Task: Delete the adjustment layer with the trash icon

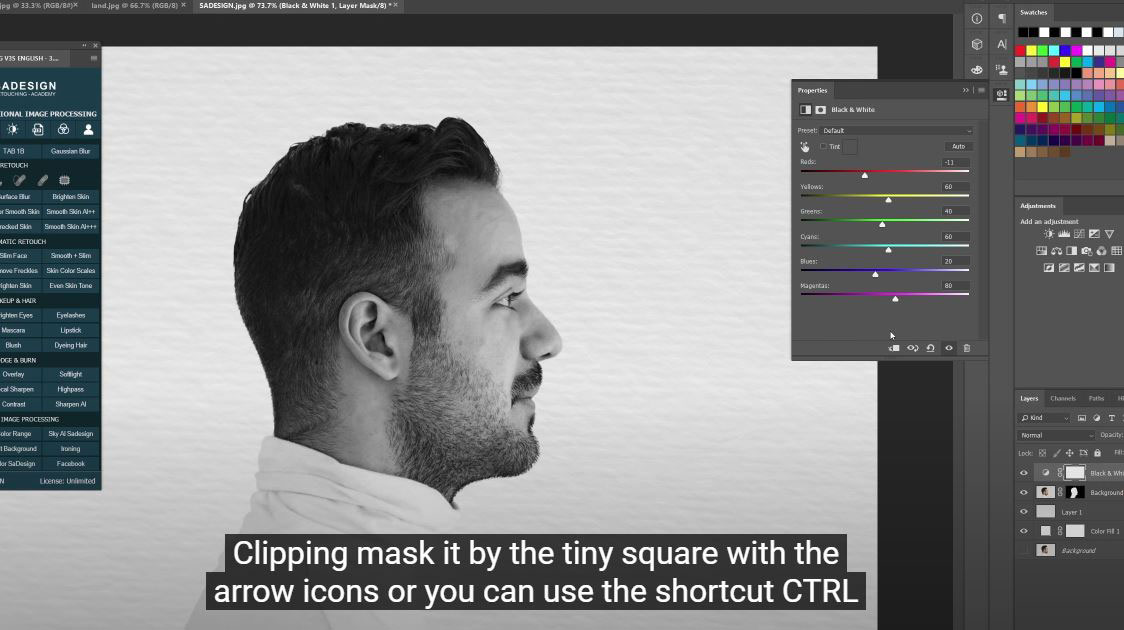Action: point(966,348)
